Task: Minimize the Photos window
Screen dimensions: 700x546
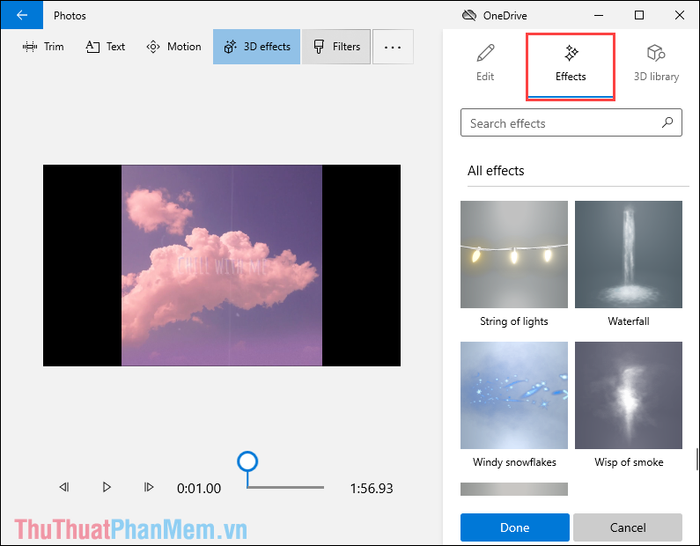Action: 599,16
